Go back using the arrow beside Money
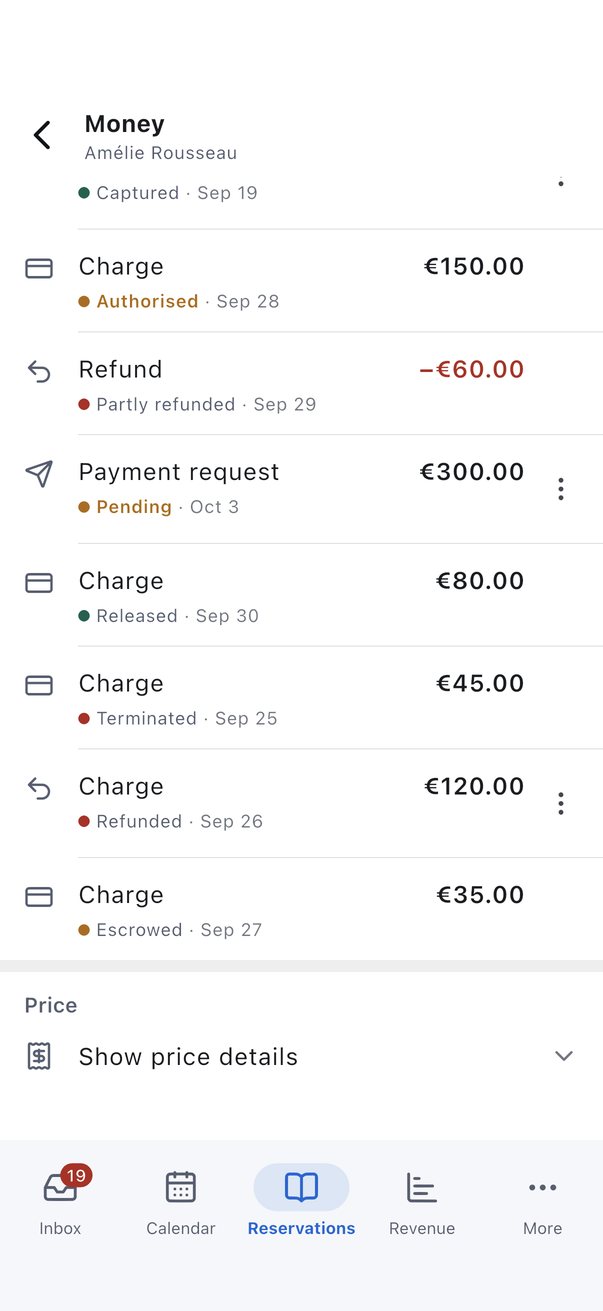This screenshot has width=603, height=1311. click(42, 135)
